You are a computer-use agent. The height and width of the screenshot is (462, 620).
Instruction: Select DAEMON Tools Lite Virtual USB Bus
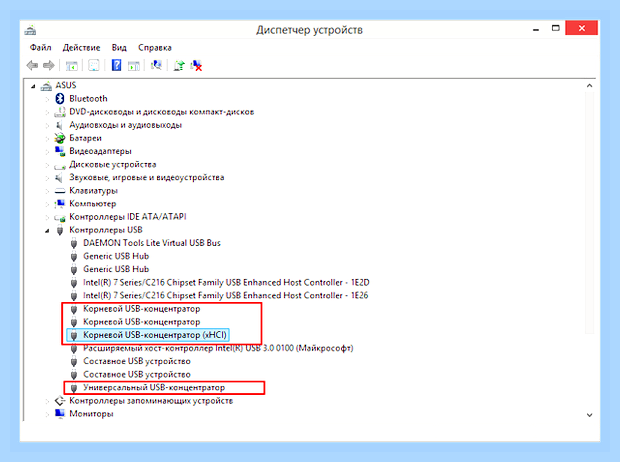152,243
